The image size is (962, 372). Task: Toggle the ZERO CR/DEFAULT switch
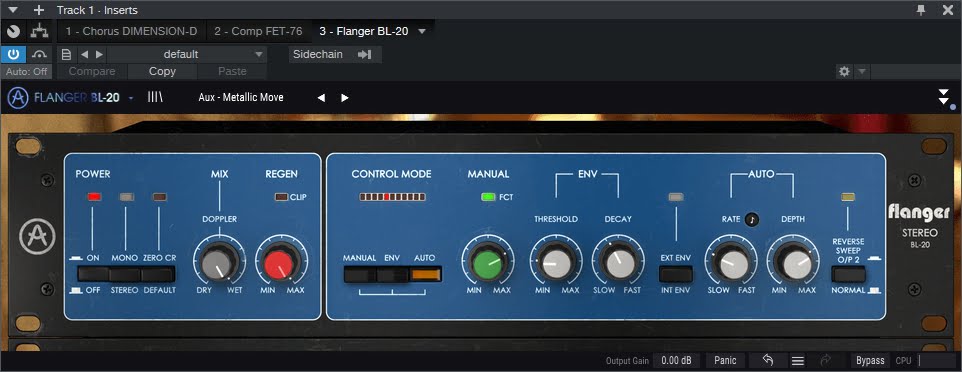158,274
